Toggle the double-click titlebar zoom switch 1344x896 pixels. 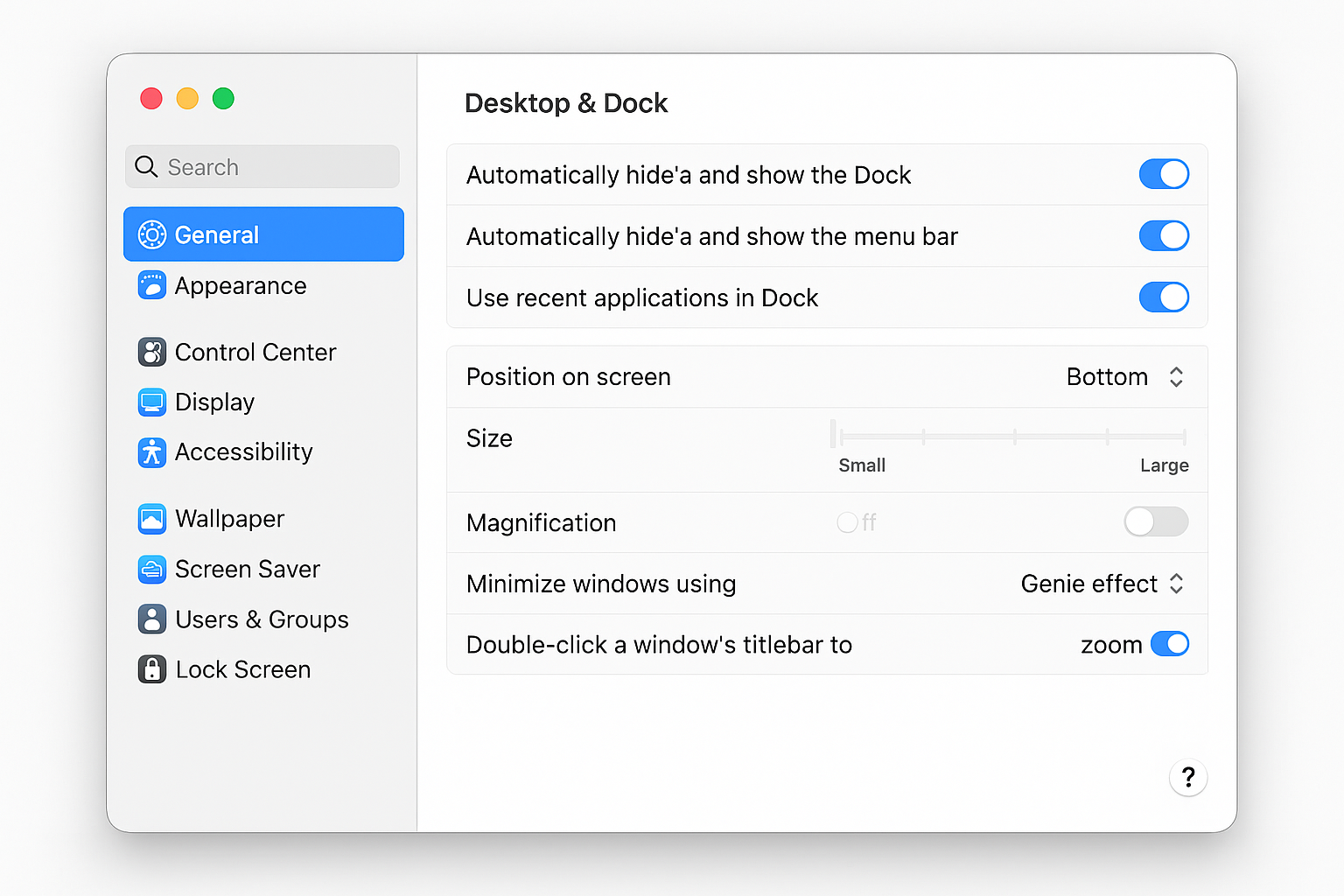(x=1170, y=644)
